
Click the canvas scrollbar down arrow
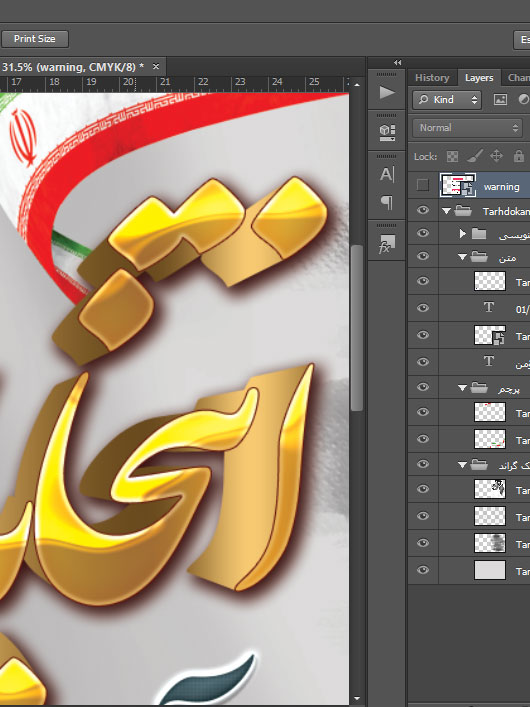(x=357, y=699)
